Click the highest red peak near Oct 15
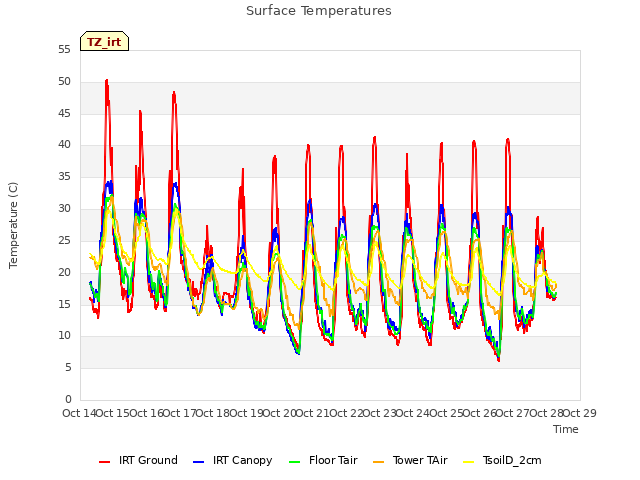640x480 pixels. pyautogui.click(x=107, y=81)
